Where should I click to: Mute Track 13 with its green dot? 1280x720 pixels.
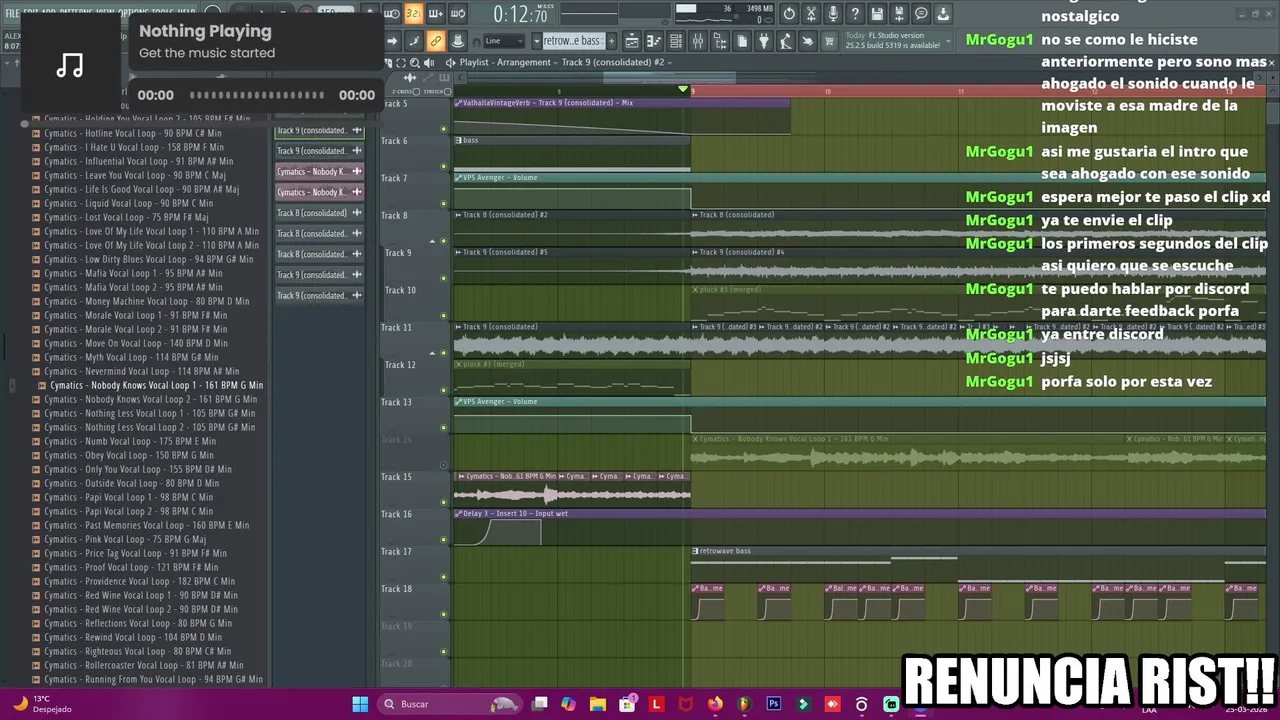tap(444, 427)
